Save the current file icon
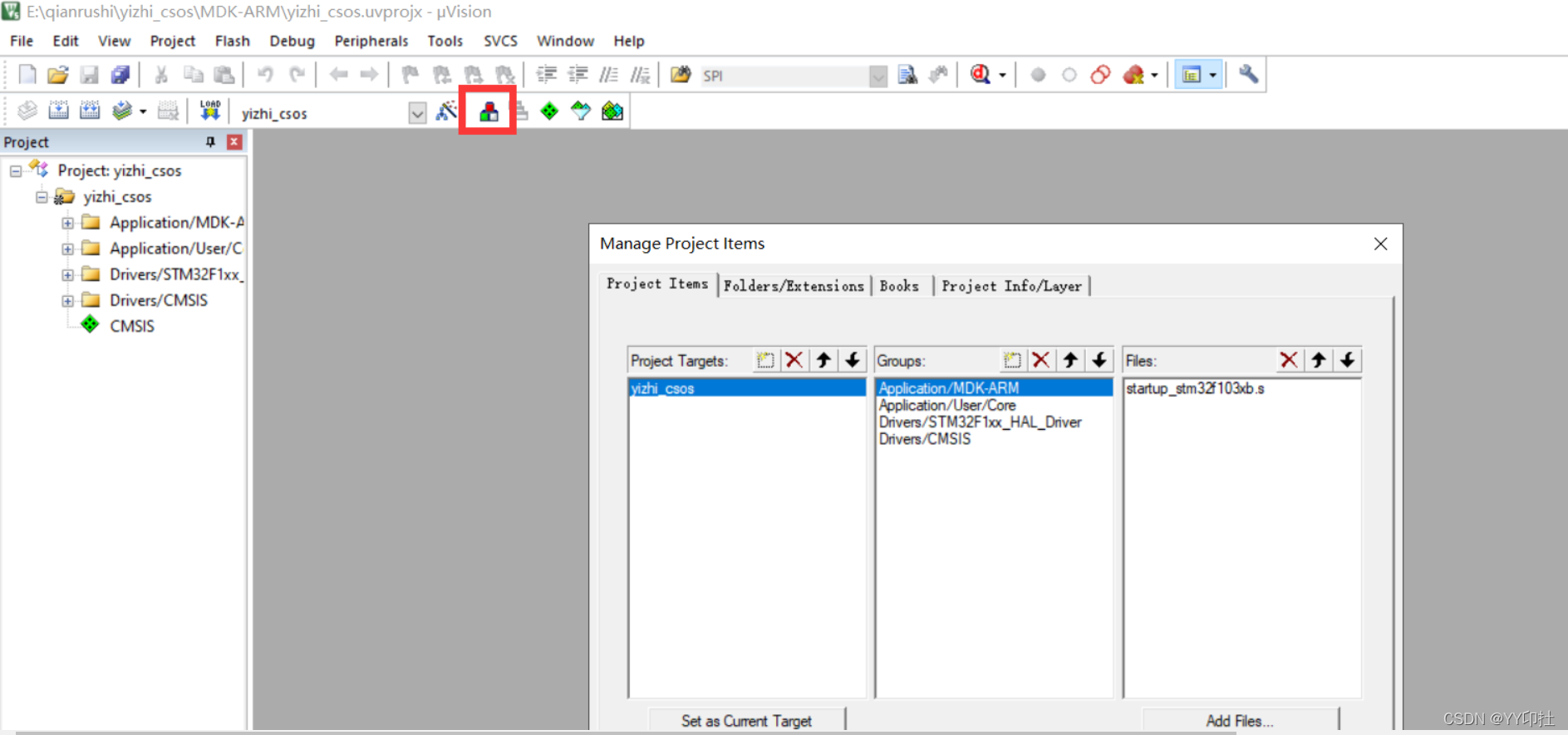Image resolution: width=1568 pixels, height=735 pixels. click(89, 75)
